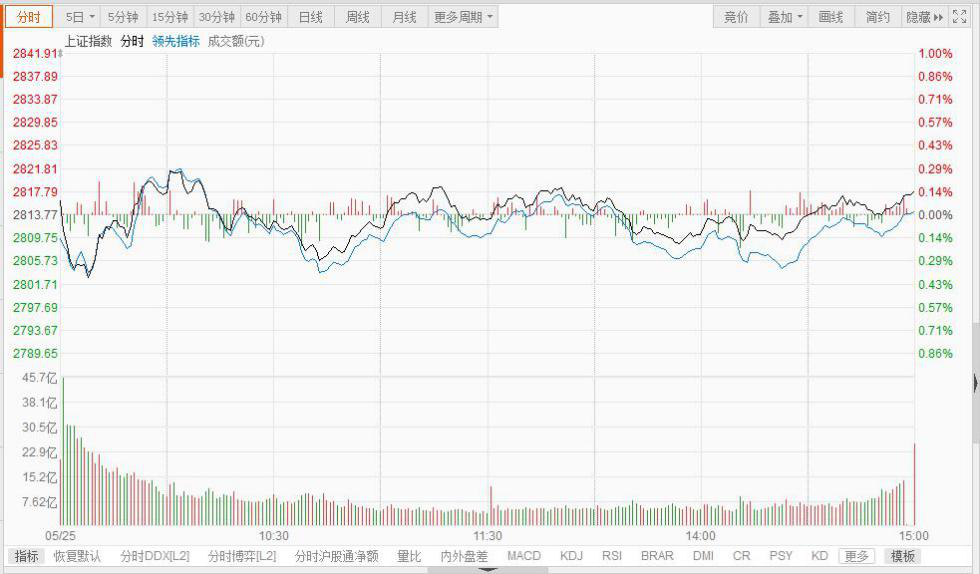Open the 5日 dropdown
The width and height of the screenshot is (980, 574).
[x=80, y=17]
